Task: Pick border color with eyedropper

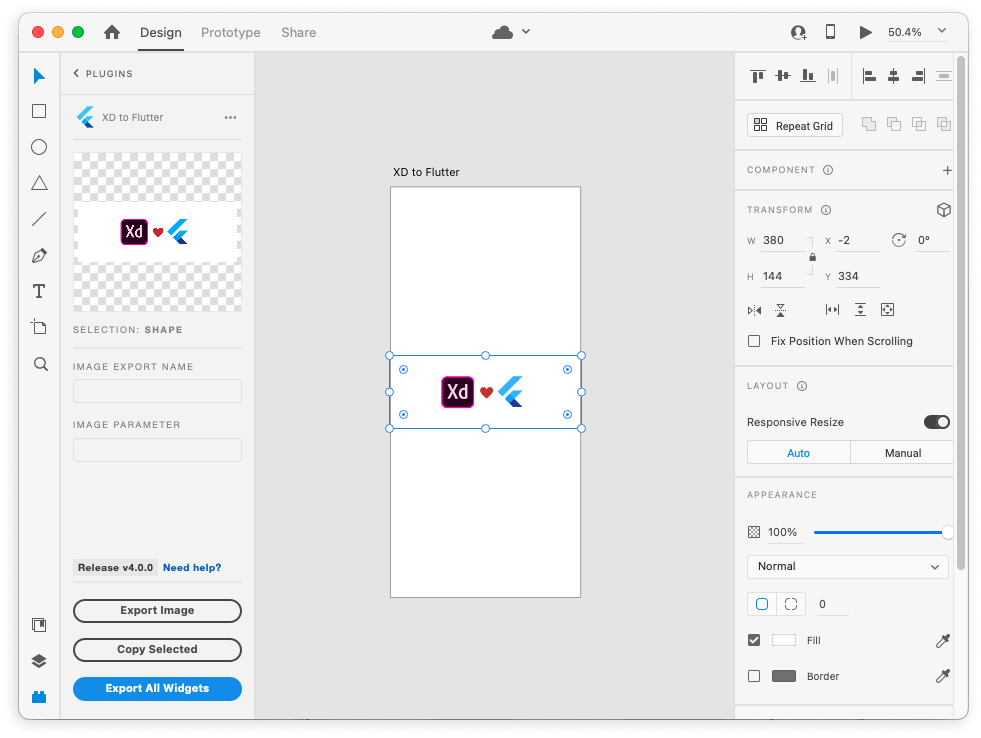Action: click(942, 676)
